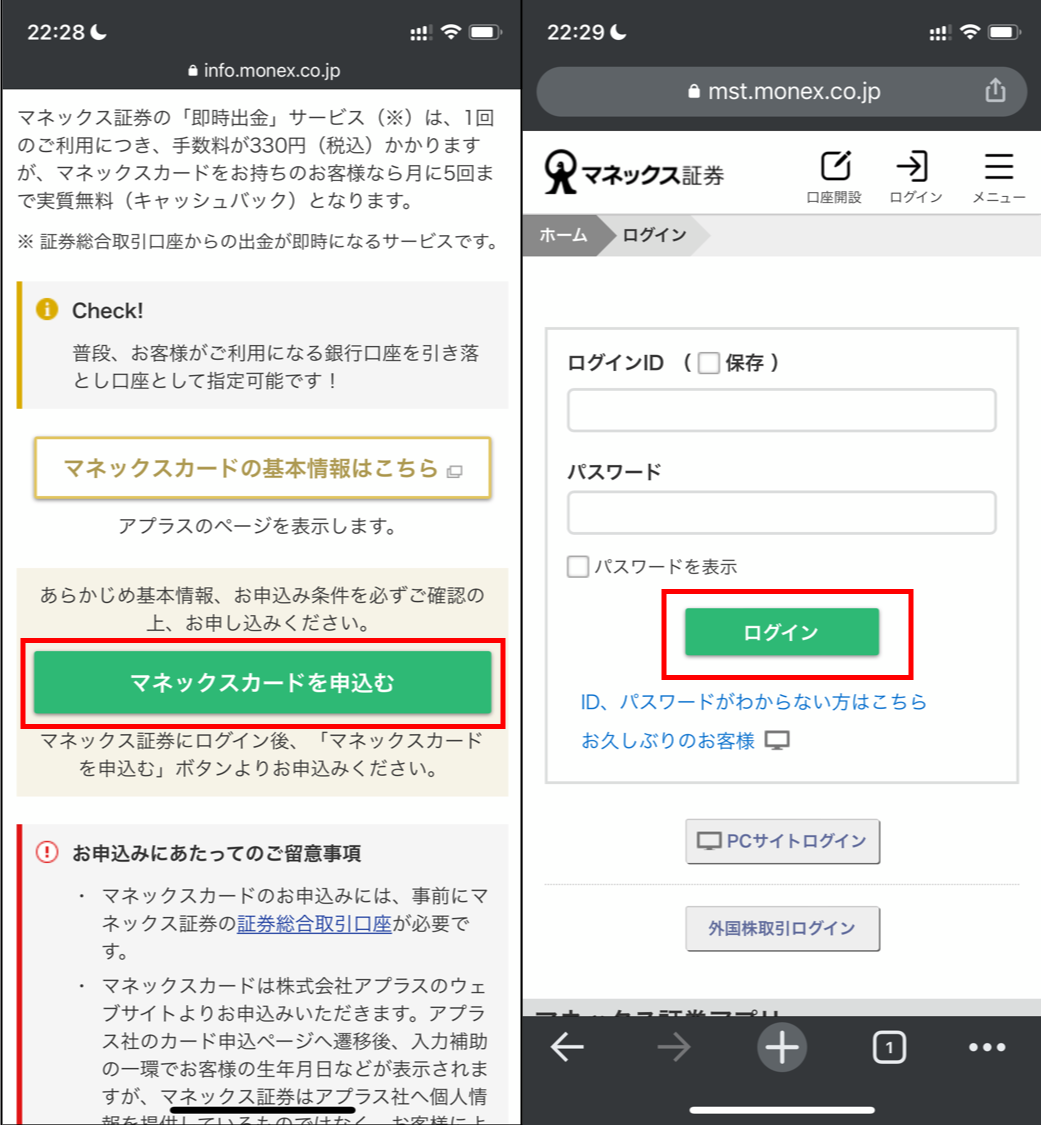1041x1125 pixels.
Task: Focus the パスワード input field
Action: pyautogui.click(x=782, y=512)
